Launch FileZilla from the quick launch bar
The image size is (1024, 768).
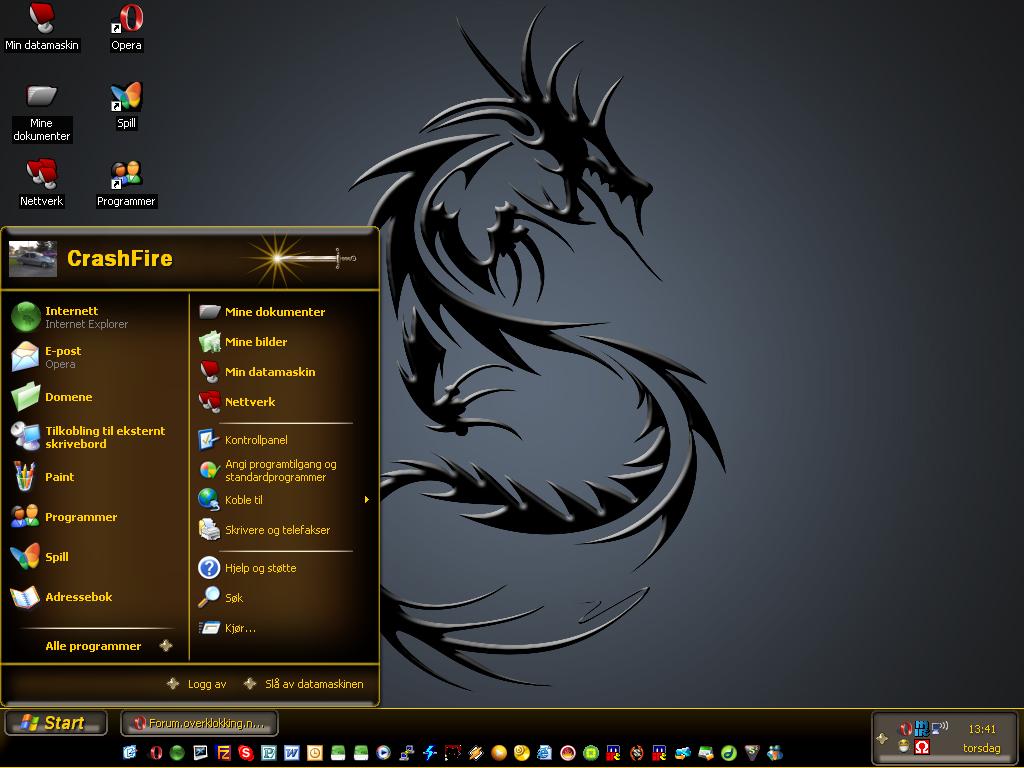coord(223,753)
